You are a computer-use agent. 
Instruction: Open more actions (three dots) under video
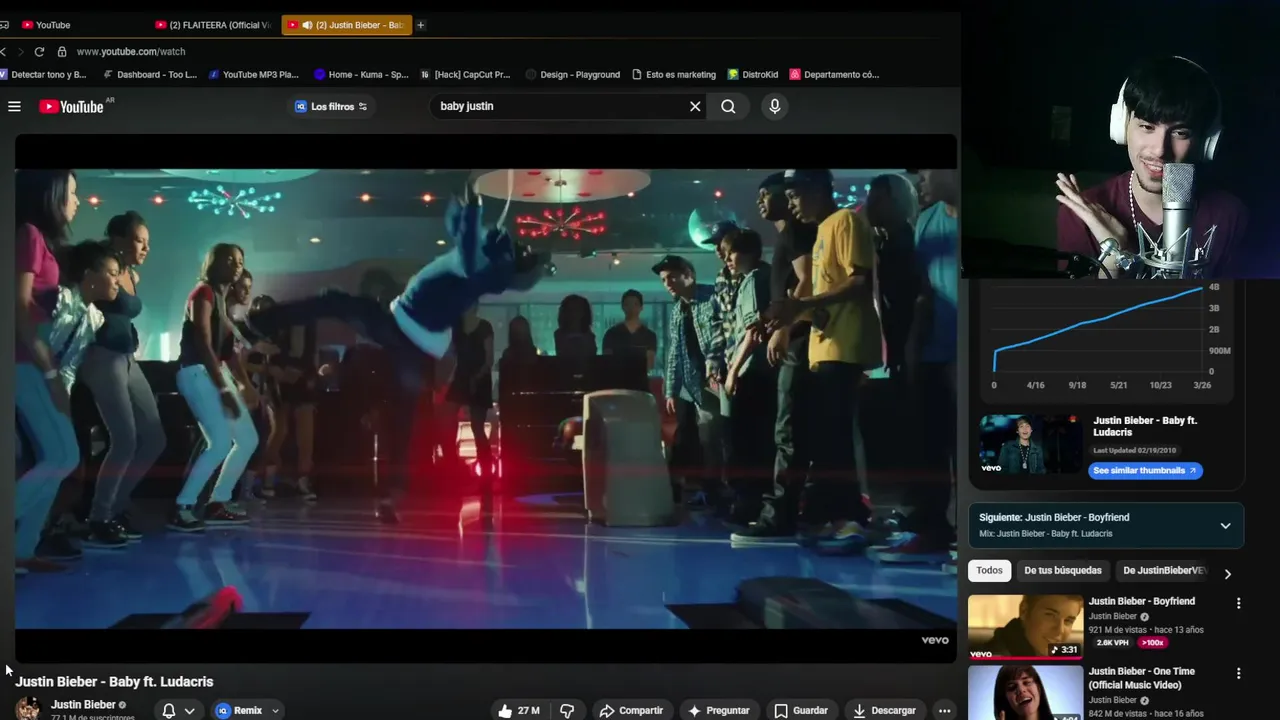click(x=944, y=711)
